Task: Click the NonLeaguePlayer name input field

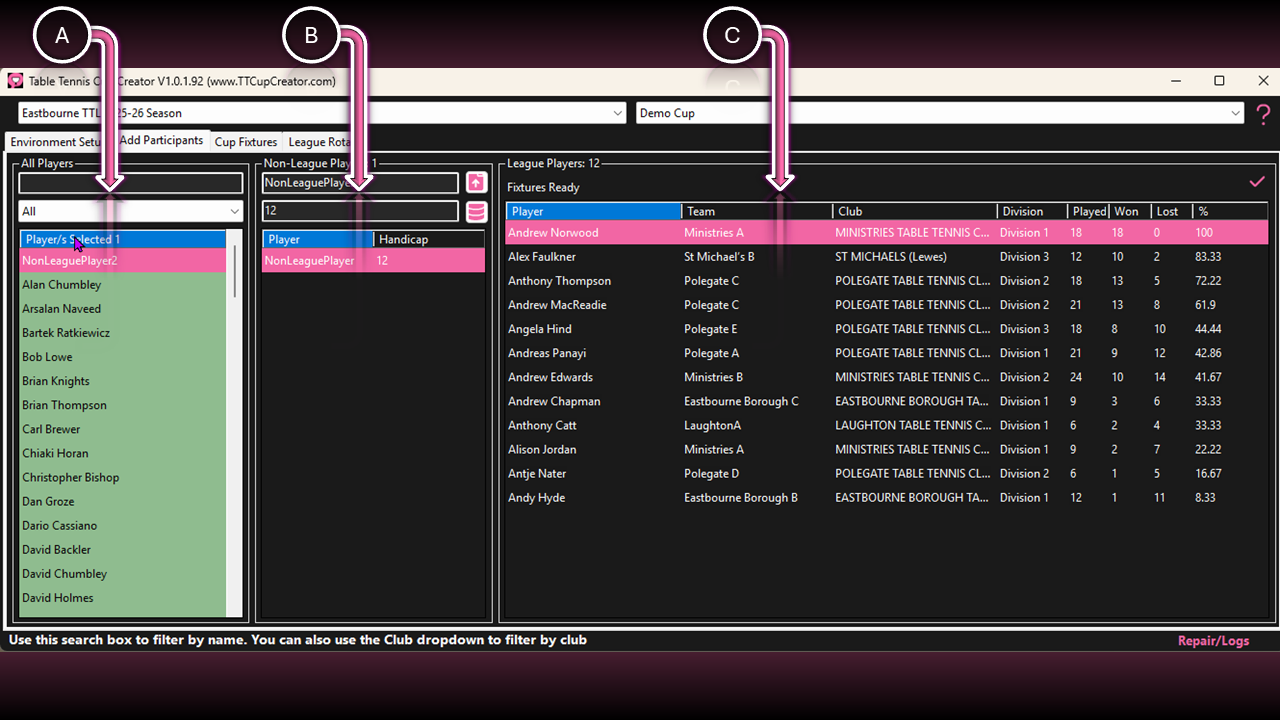Action: [x=360, y=183]
